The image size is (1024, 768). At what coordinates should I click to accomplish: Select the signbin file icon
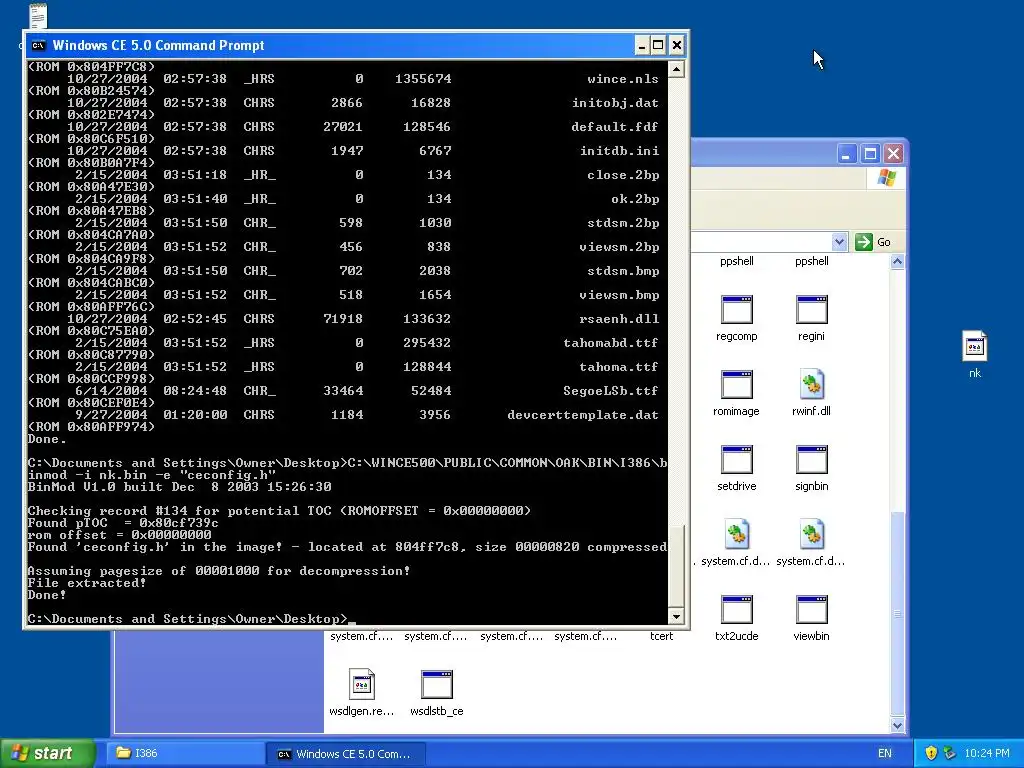coord(811,460)
